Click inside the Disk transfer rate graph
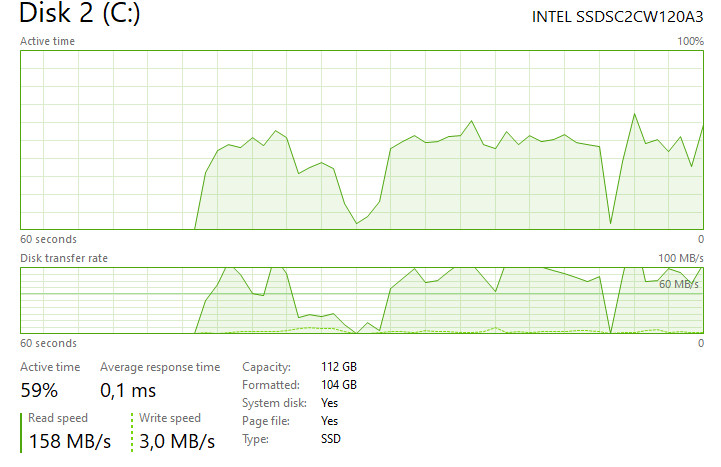 (360, 300)
